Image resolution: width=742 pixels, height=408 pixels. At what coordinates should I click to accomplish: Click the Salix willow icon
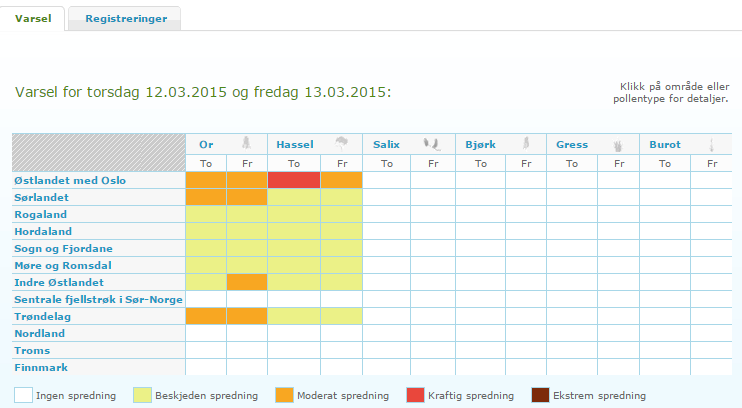(432, 144)
